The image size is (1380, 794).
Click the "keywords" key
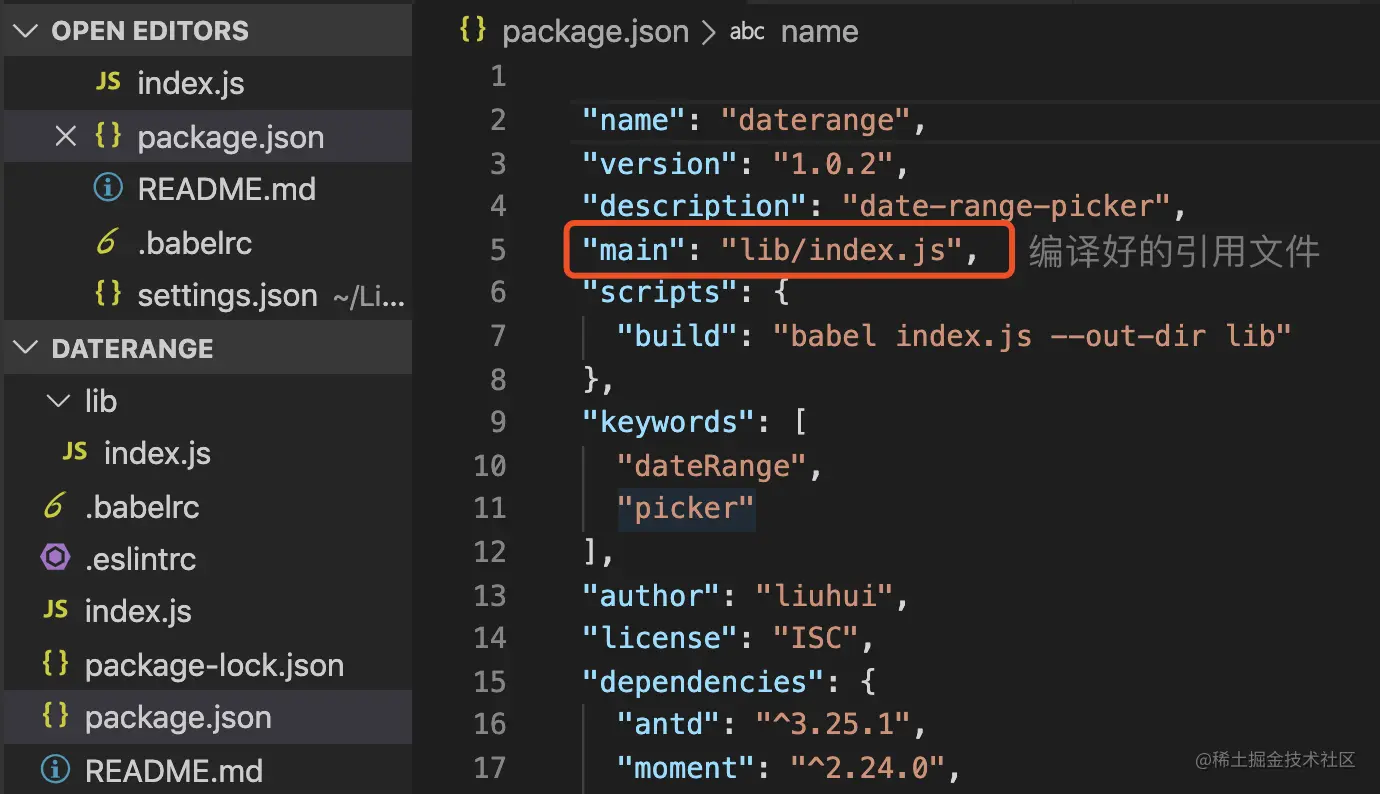pos(668,422)
